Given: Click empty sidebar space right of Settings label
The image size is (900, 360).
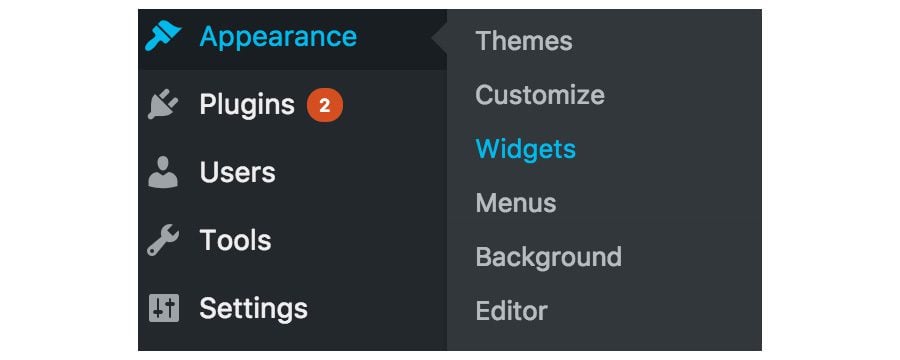Looking at the screenshot, I should click(377, 309).
